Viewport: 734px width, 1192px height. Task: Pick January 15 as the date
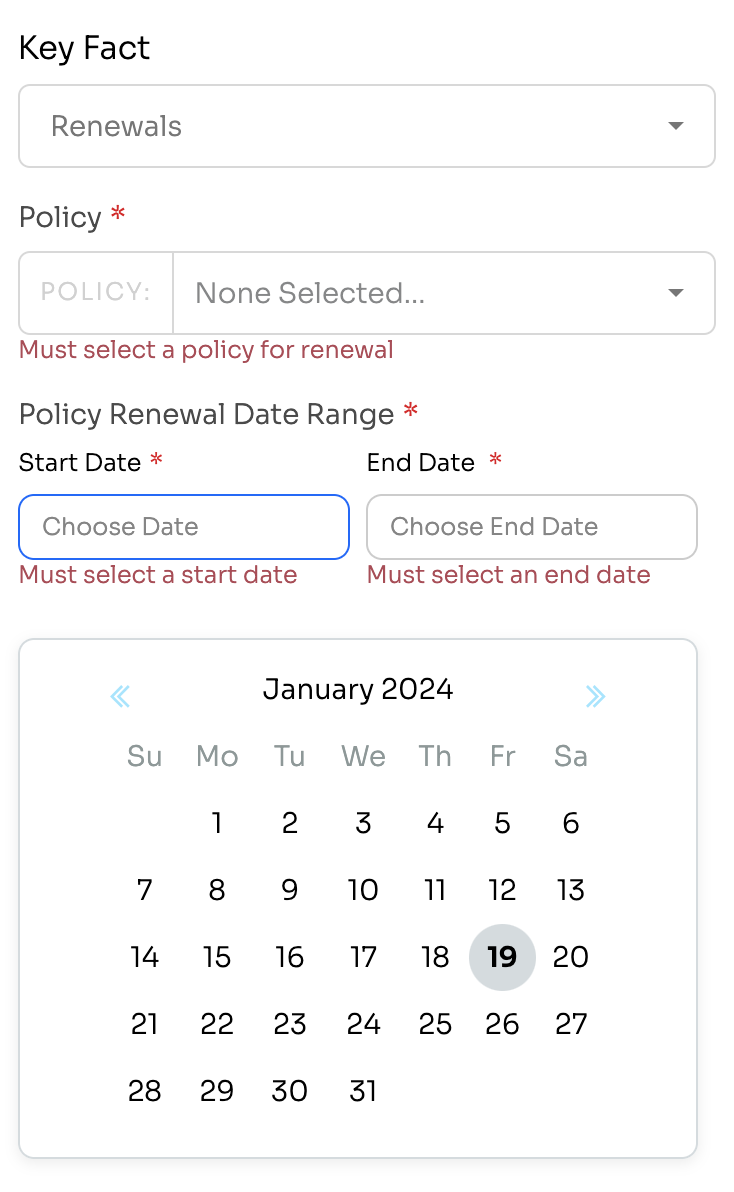click(x=217, y=957)
